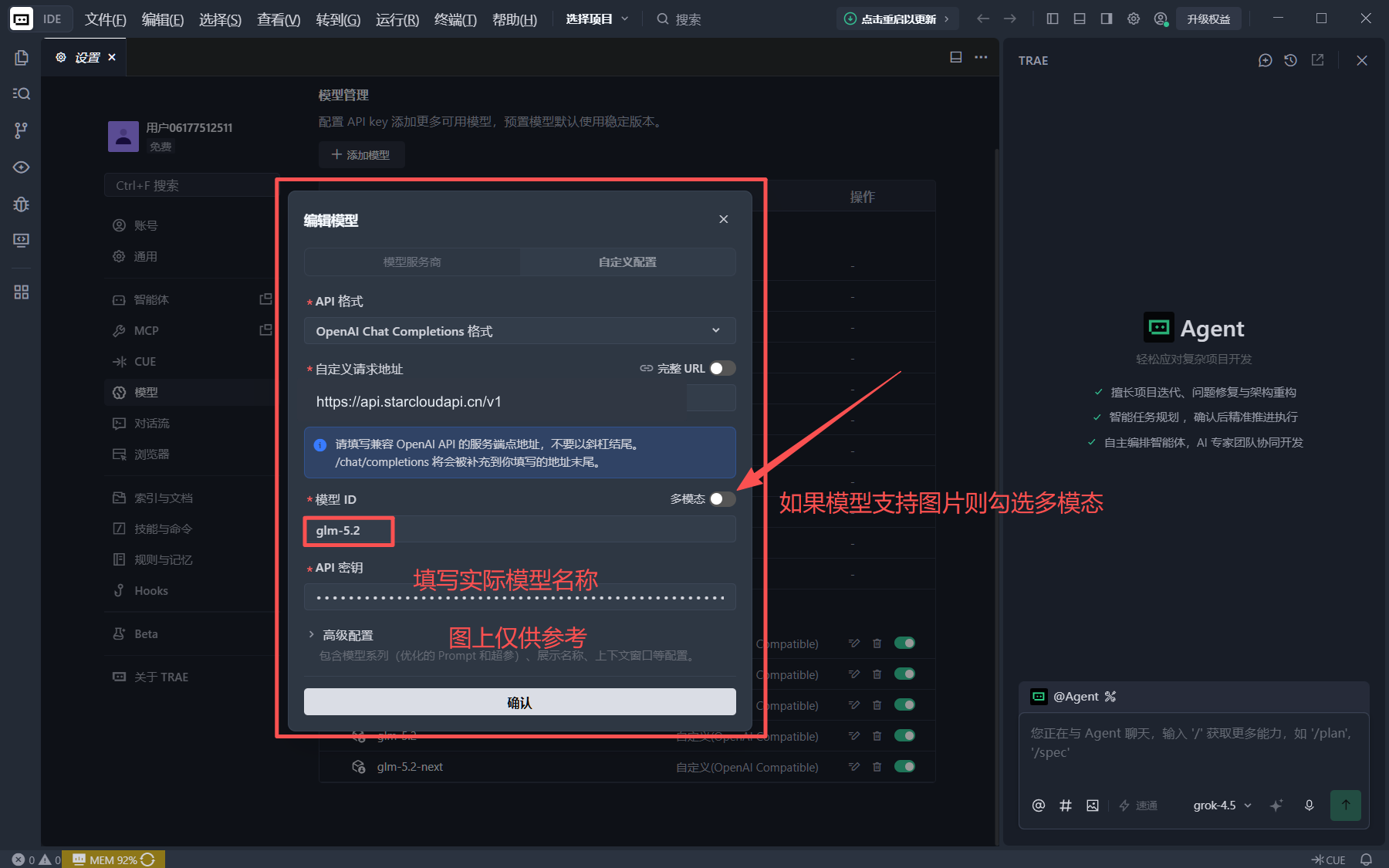Image resolution: width=1389 pixels, height=868 pixels.
Task: Toggle the primary sidebar layout icon
Action: [x=1053, y=19]
